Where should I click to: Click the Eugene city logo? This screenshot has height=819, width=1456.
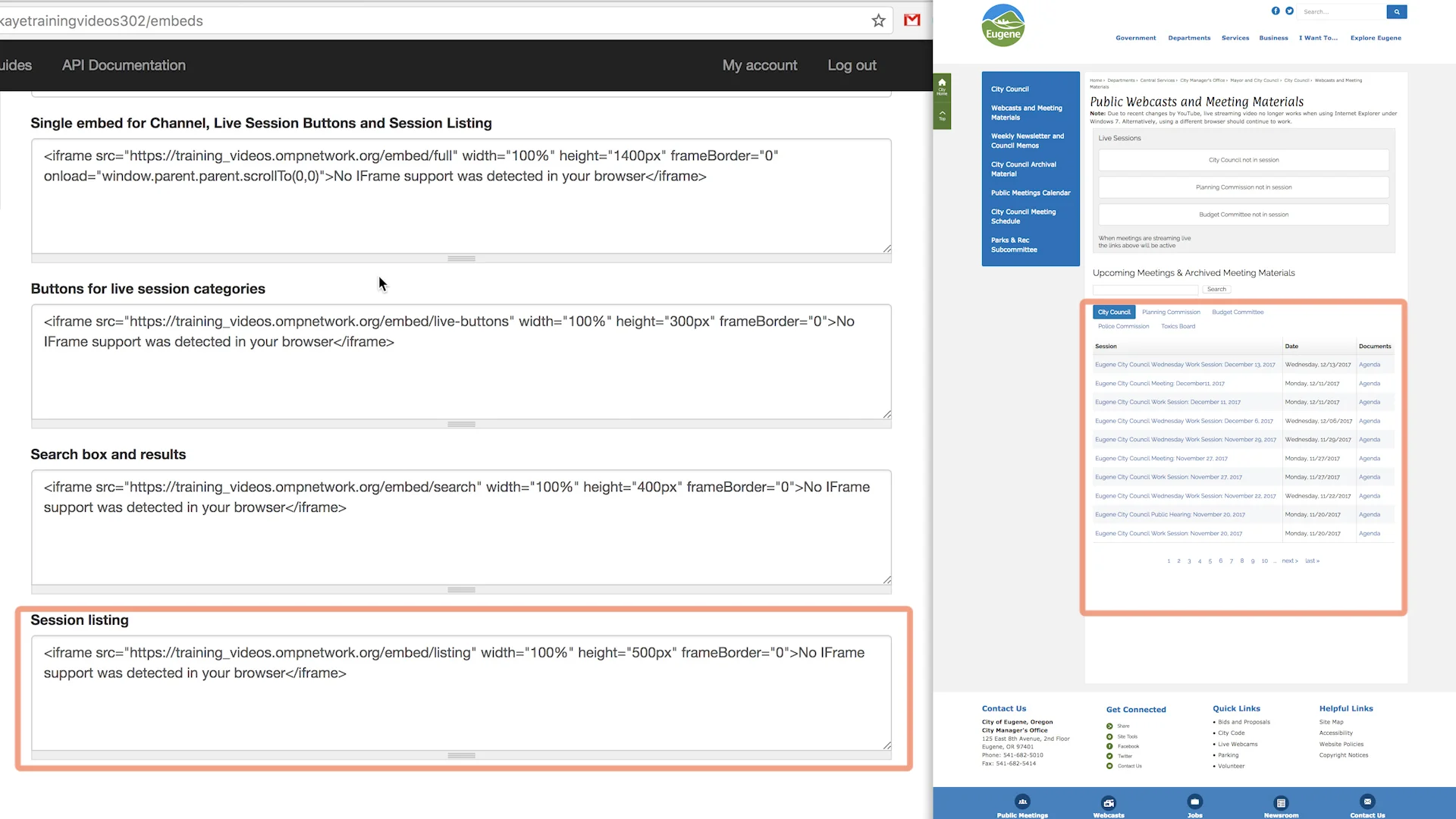tap(1003, 27)
